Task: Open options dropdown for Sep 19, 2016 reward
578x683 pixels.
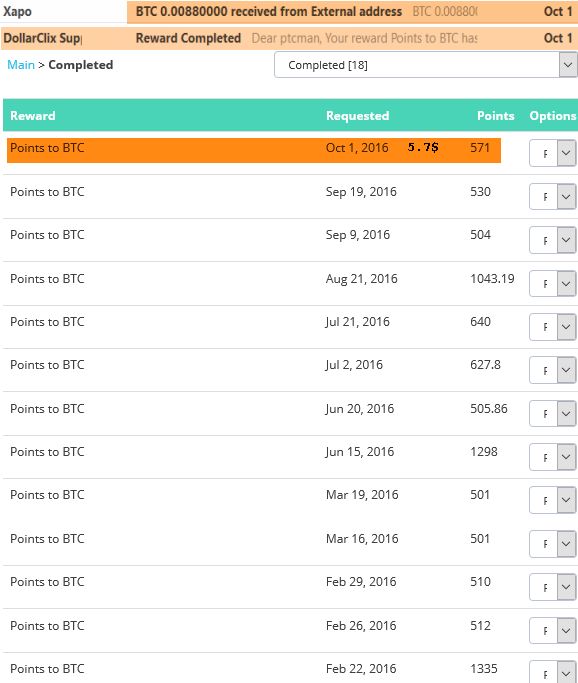Action: (553, 196)
